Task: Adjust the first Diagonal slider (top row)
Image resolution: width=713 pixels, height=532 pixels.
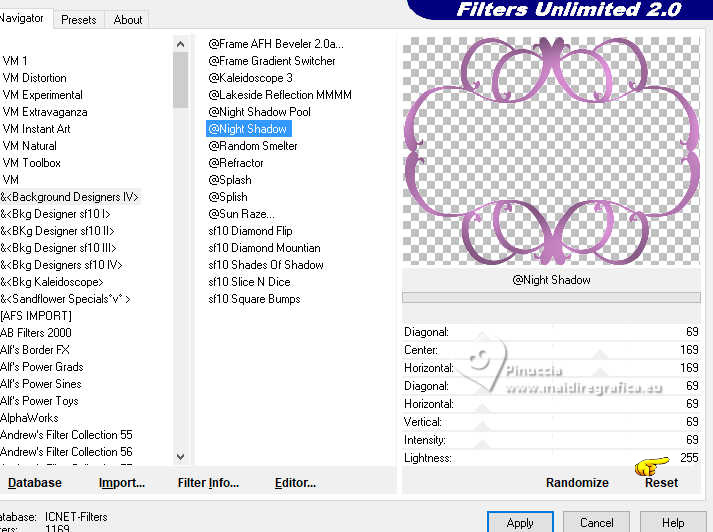Action: [x=551, y=332]
